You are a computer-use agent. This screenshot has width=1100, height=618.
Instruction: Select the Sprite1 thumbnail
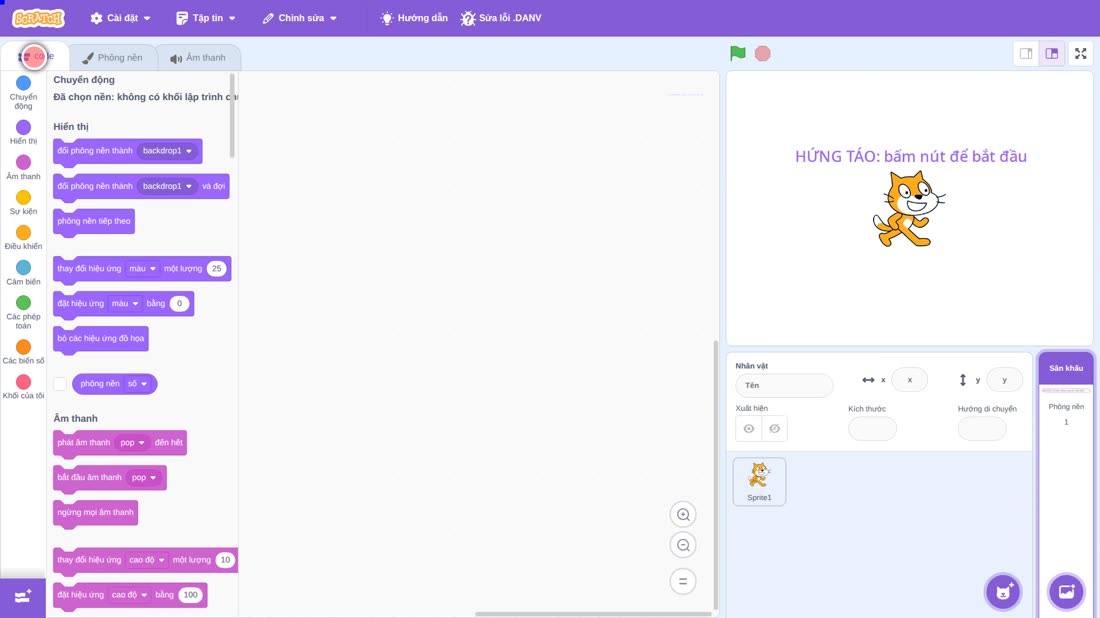click(x=759, y=481)
